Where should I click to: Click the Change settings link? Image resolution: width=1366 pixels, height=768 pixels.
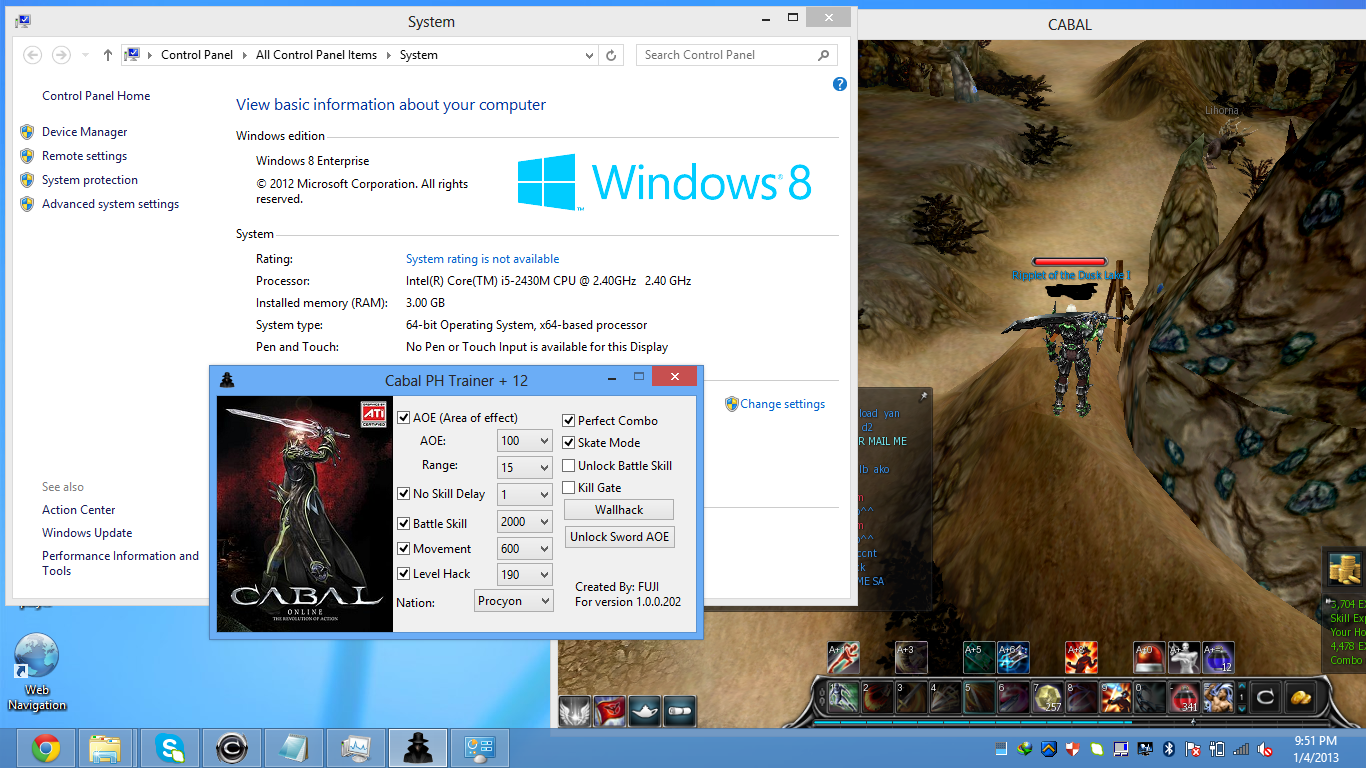click(x=783, y=404)
